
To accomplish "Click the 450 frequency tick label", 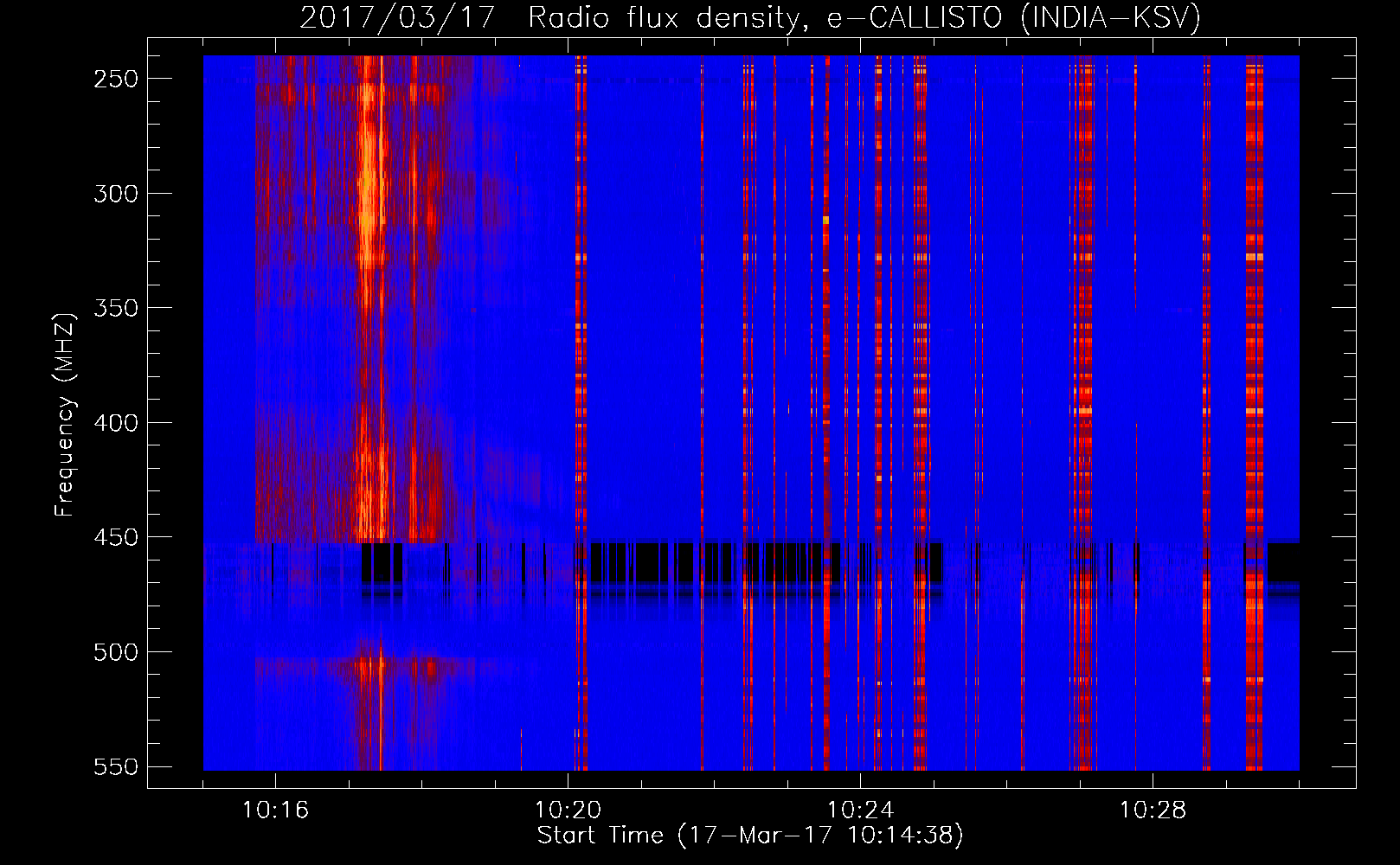I will coord(116,537).
